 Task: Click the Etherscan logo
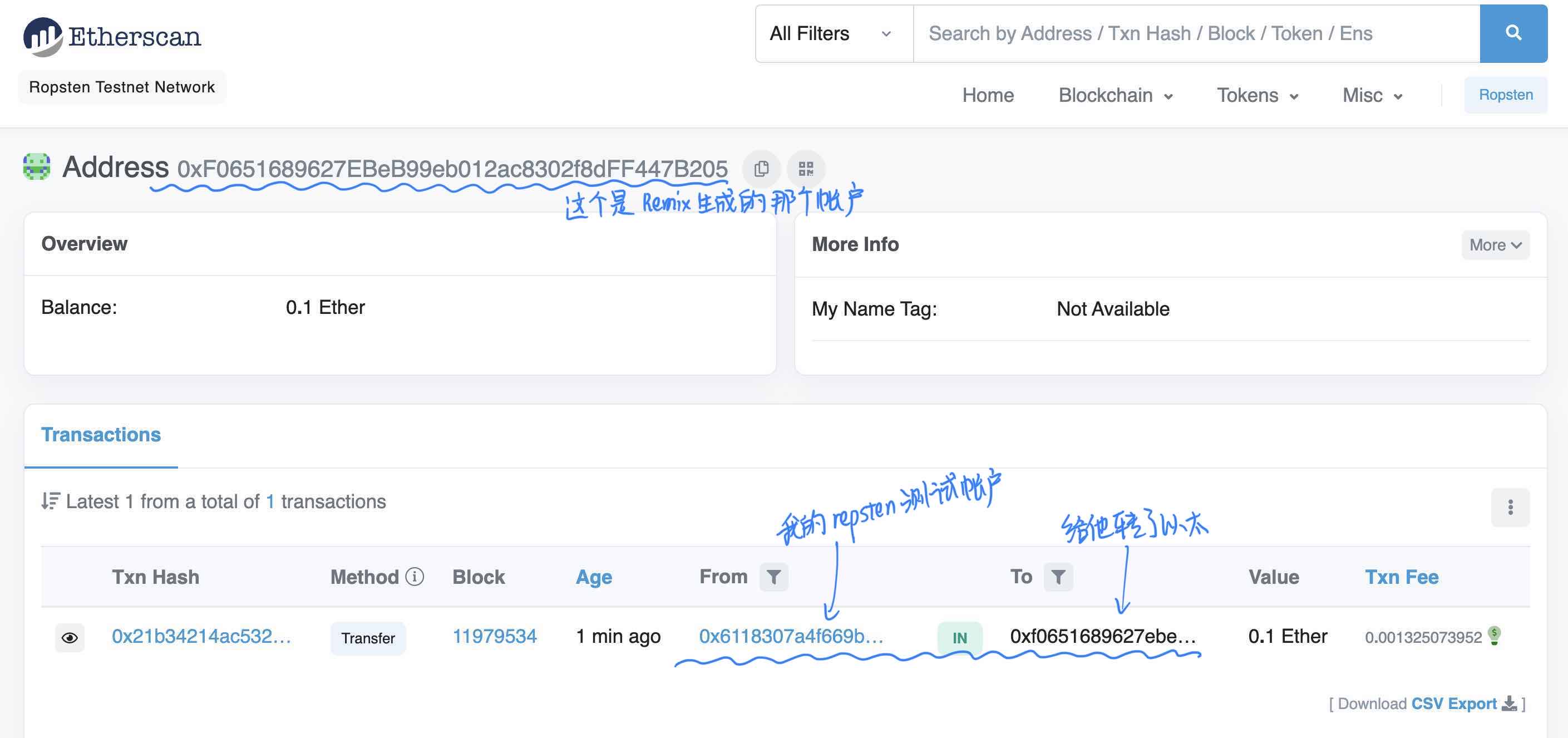click(112, 37)
